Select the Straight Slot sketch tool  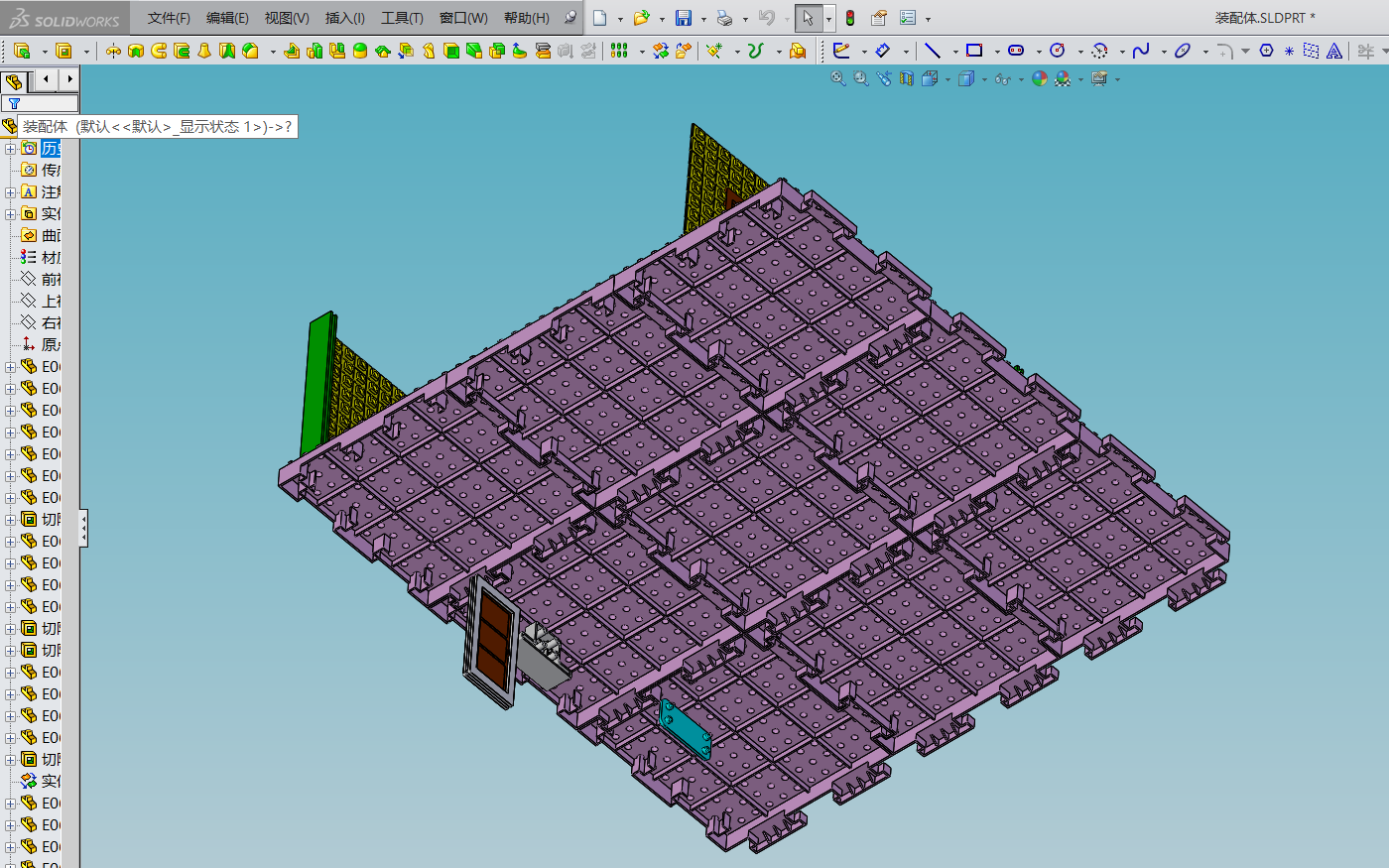[x=1016, y=51]
